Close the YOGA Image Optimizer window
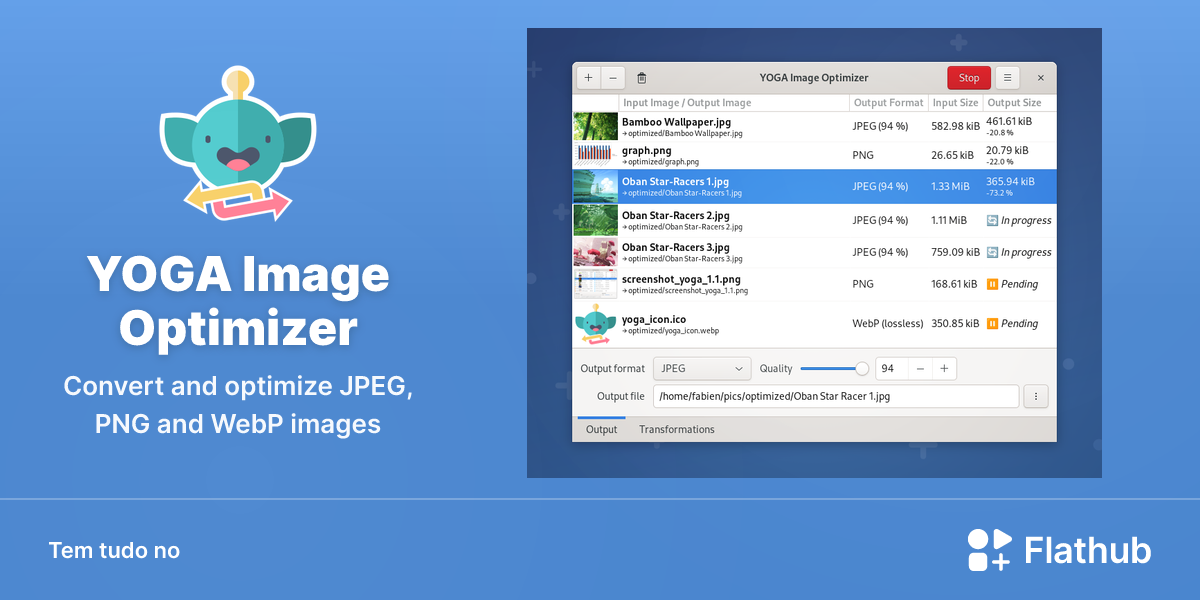This screenshot has height=600, width=1200. pyautogui.click(x=1040, y=78)
